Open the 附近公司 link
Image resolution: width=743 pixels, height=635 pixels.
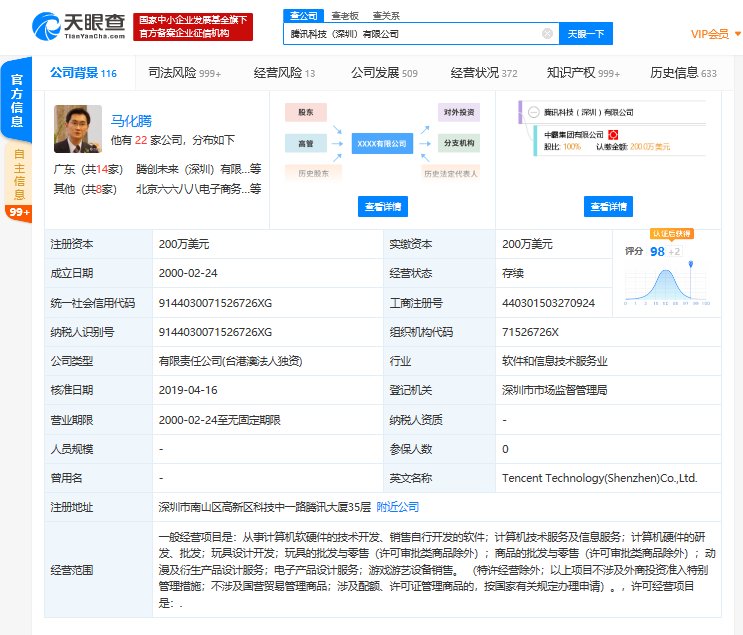(397, 507)
